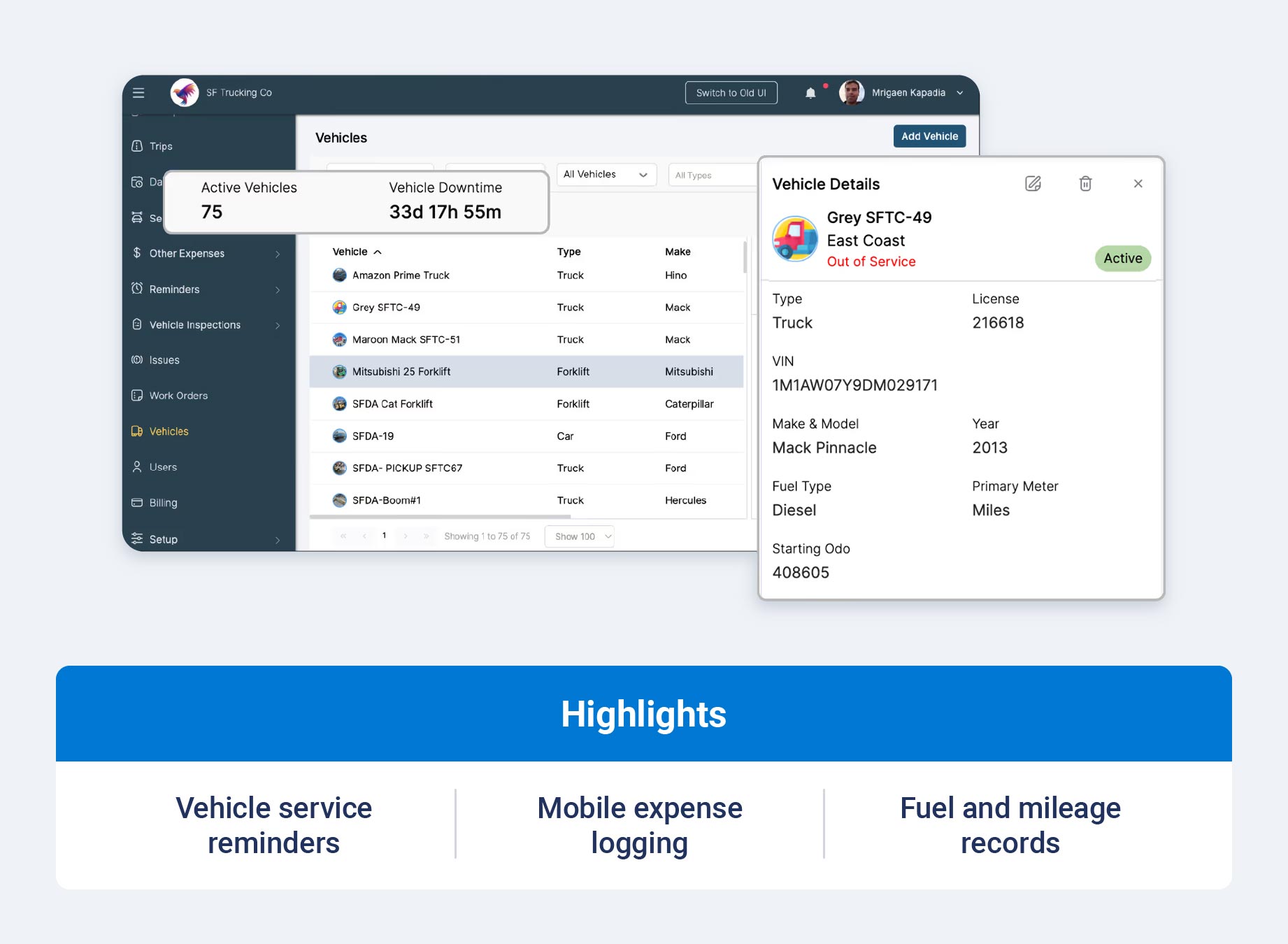Expand the user account dropdown chevron

[960, 93]
